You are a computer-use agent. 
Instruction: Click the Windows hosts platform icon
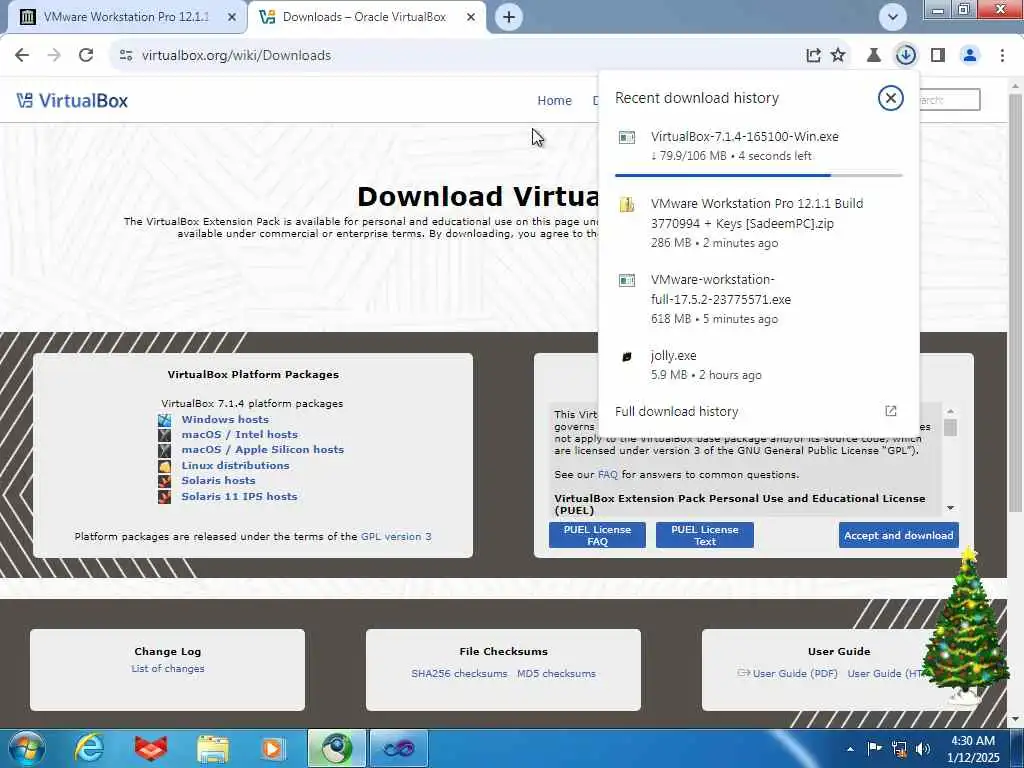[x=165, y=420]
